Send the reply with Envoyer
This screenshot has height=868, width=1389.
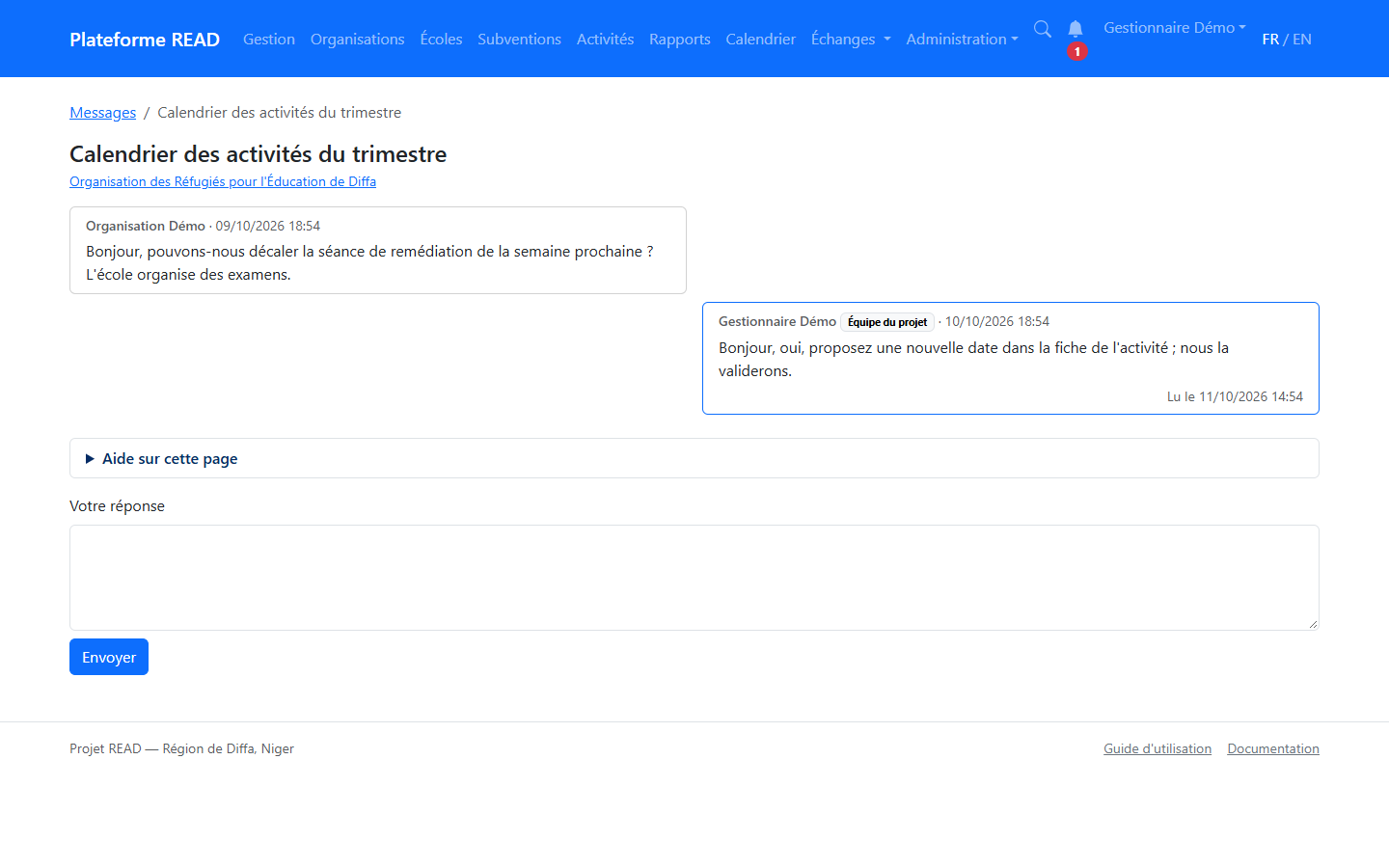point(109,657)
